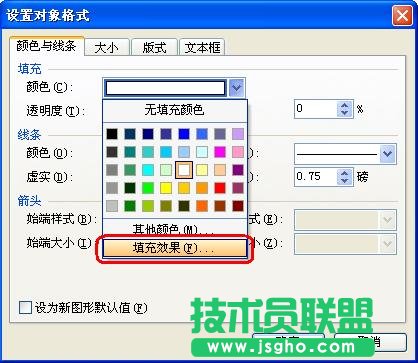Select the light yellow swatch
Viewport: 418px width, 363px height.
tap(202, 170)
